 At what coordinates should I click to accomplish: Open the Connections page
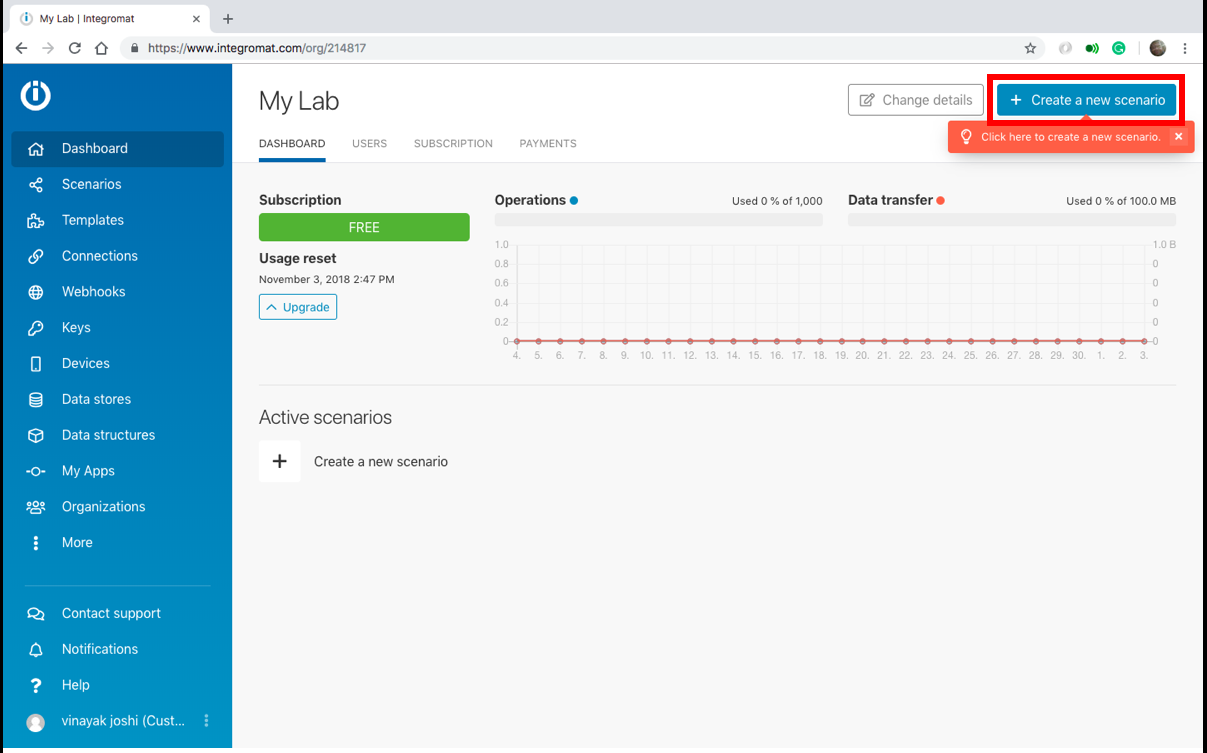100,256
